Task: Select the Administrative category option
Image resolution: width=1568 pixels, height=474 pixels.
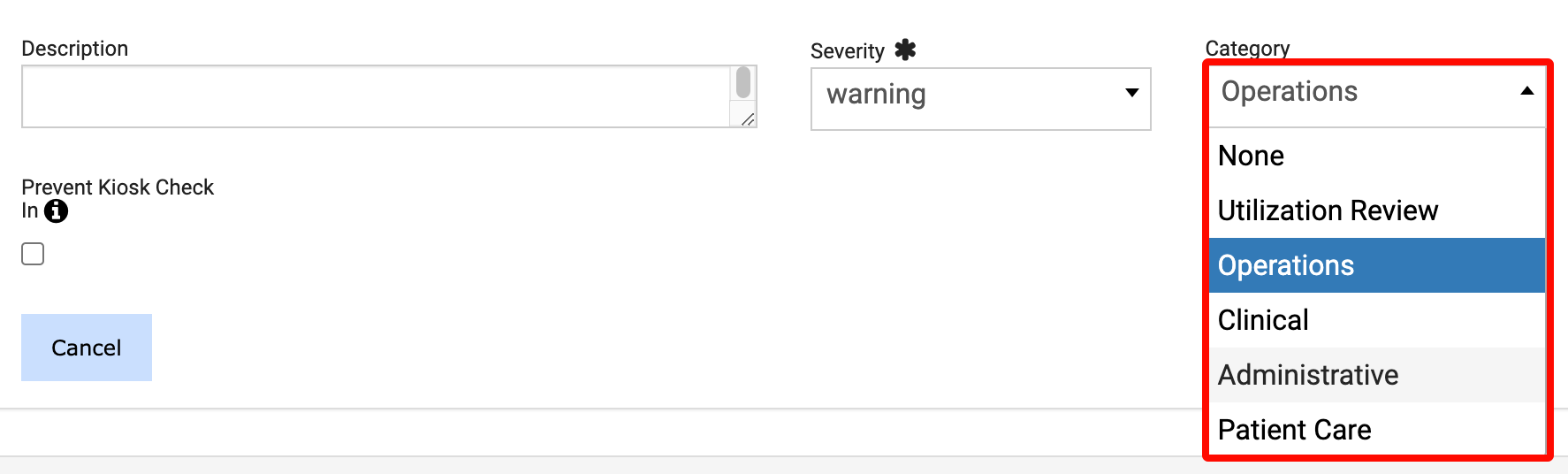Action: 1376,375
